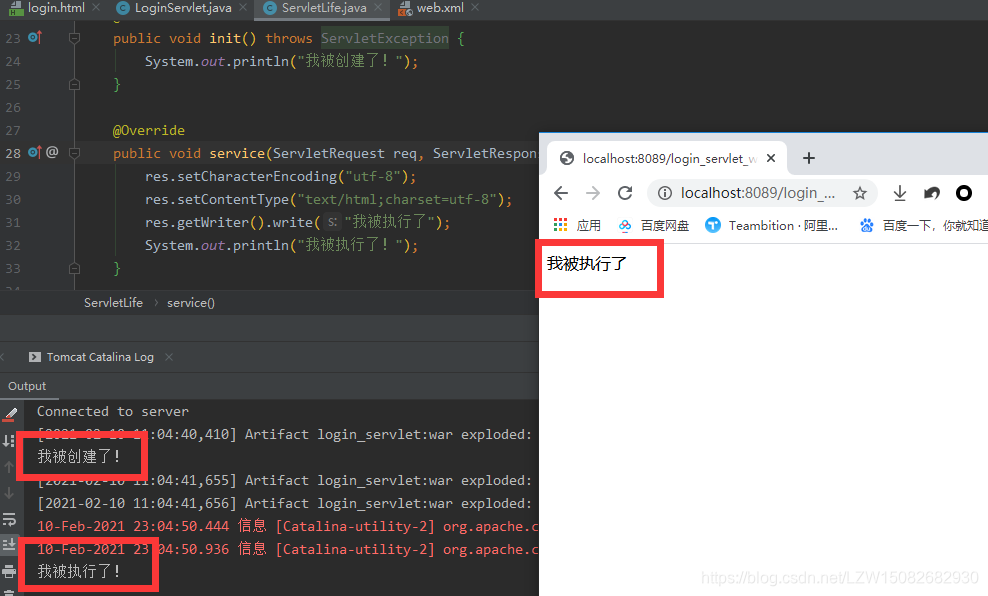
Task: Bookmark this page with the star icon
Action: [859, 193]
